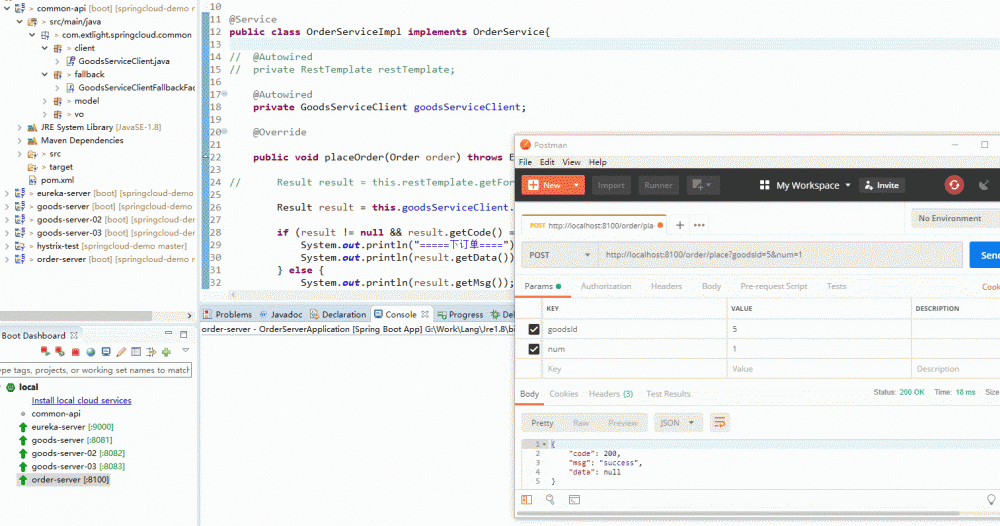Open the JSON format dropdown
The image size is (1000, 526).
pos(678,423)
